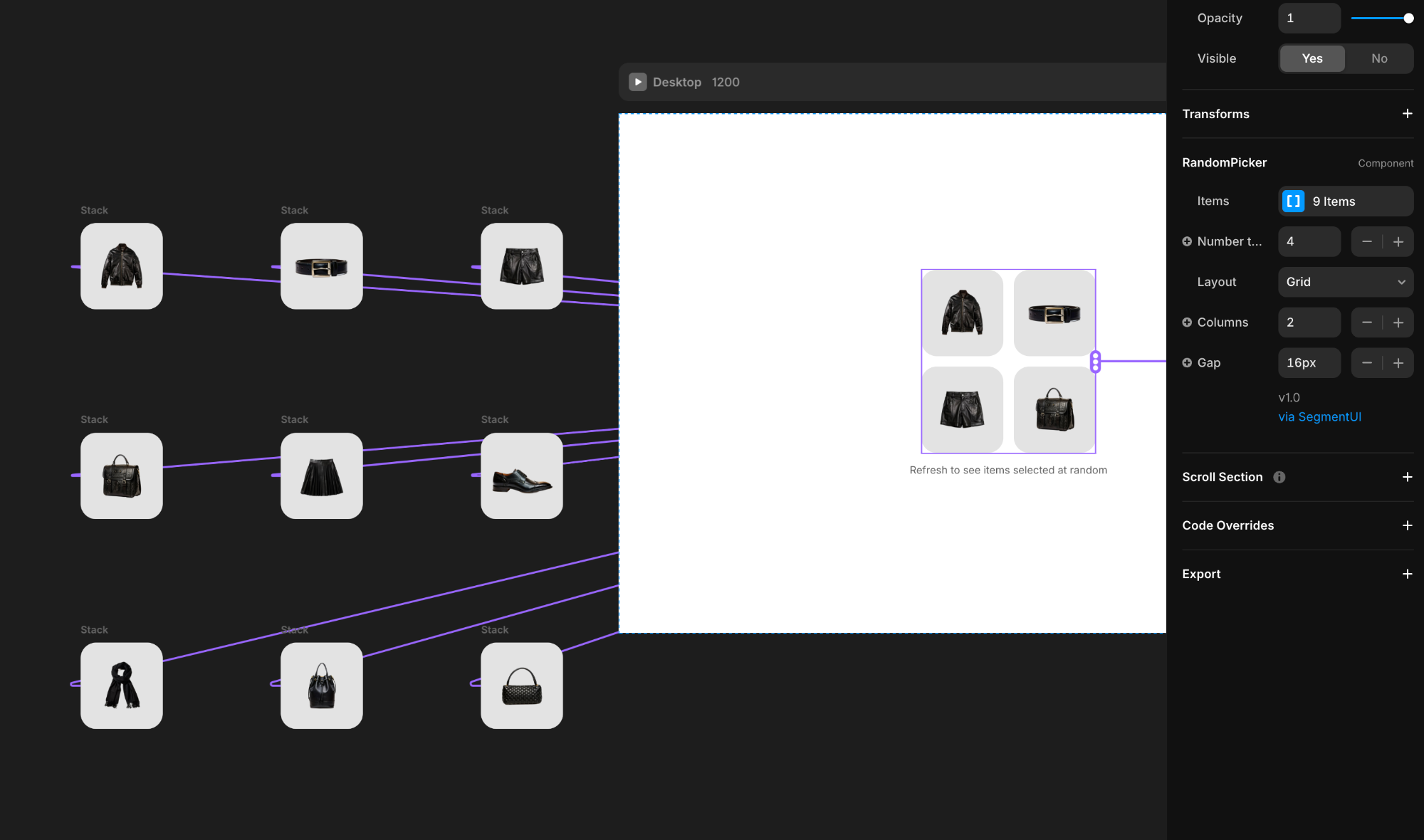Expand the Export section
This screenshot has height=840, width=1424.
pyautogui.click(x=1407, y=574)
